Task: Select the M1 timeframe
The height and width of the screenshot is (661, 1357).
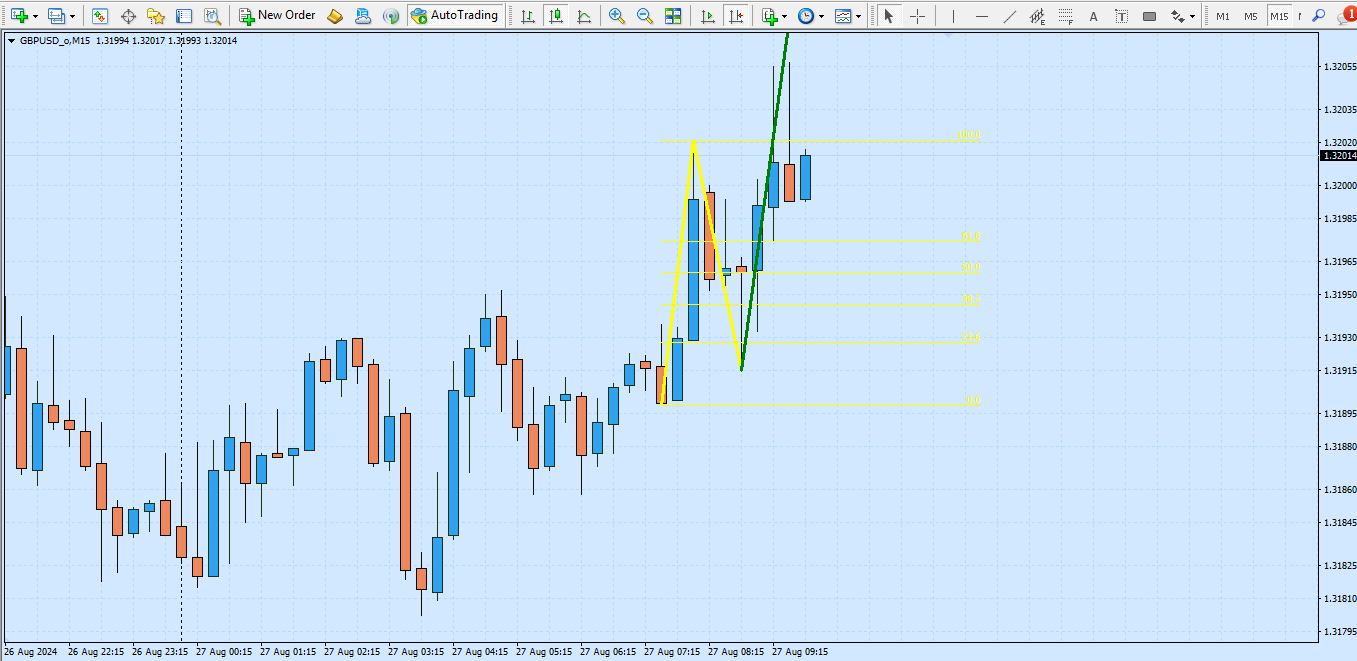Action: tap(1222, 16)
